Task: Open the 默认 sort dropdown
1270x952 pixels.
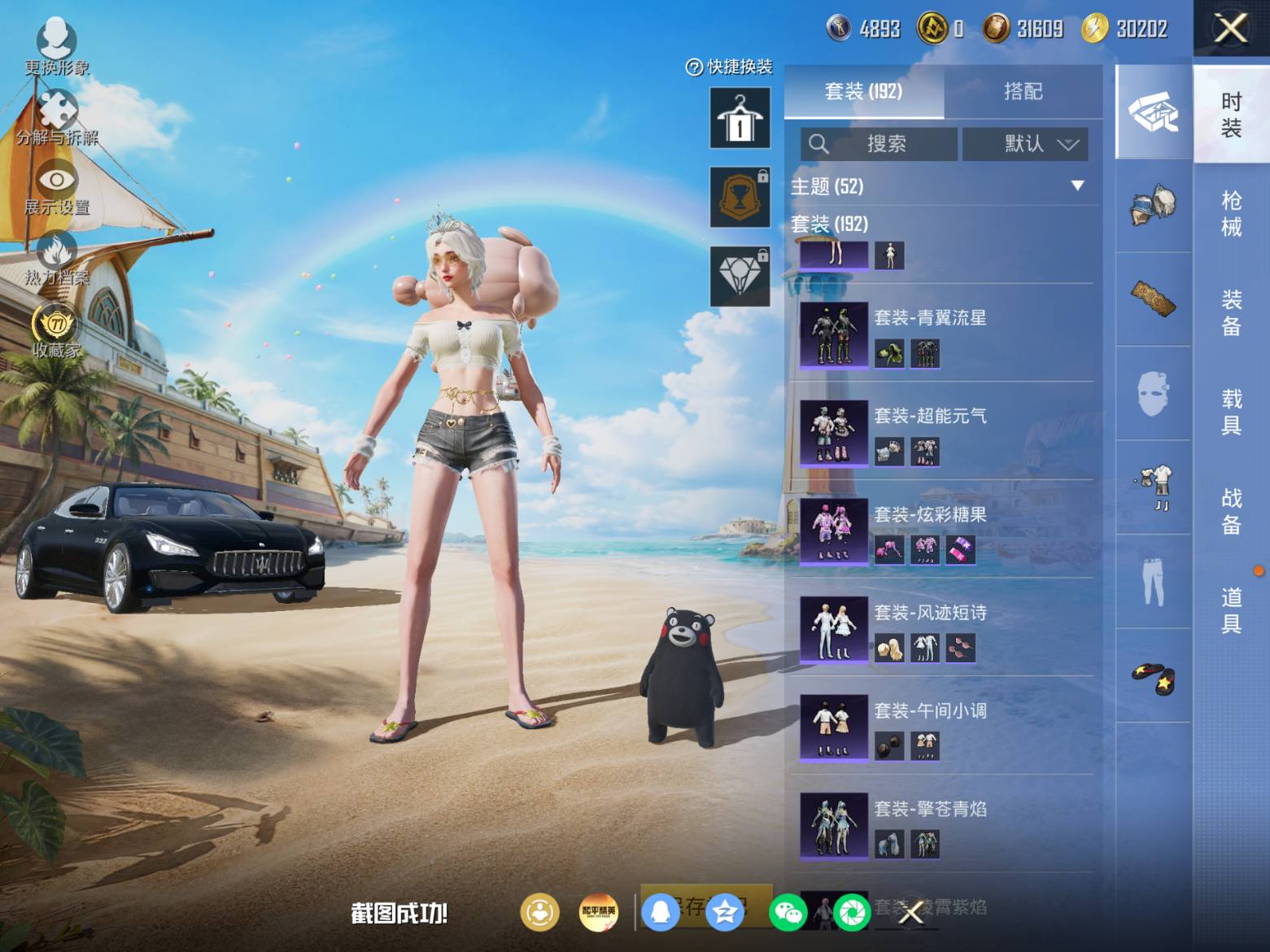Action: [1025, 144]
